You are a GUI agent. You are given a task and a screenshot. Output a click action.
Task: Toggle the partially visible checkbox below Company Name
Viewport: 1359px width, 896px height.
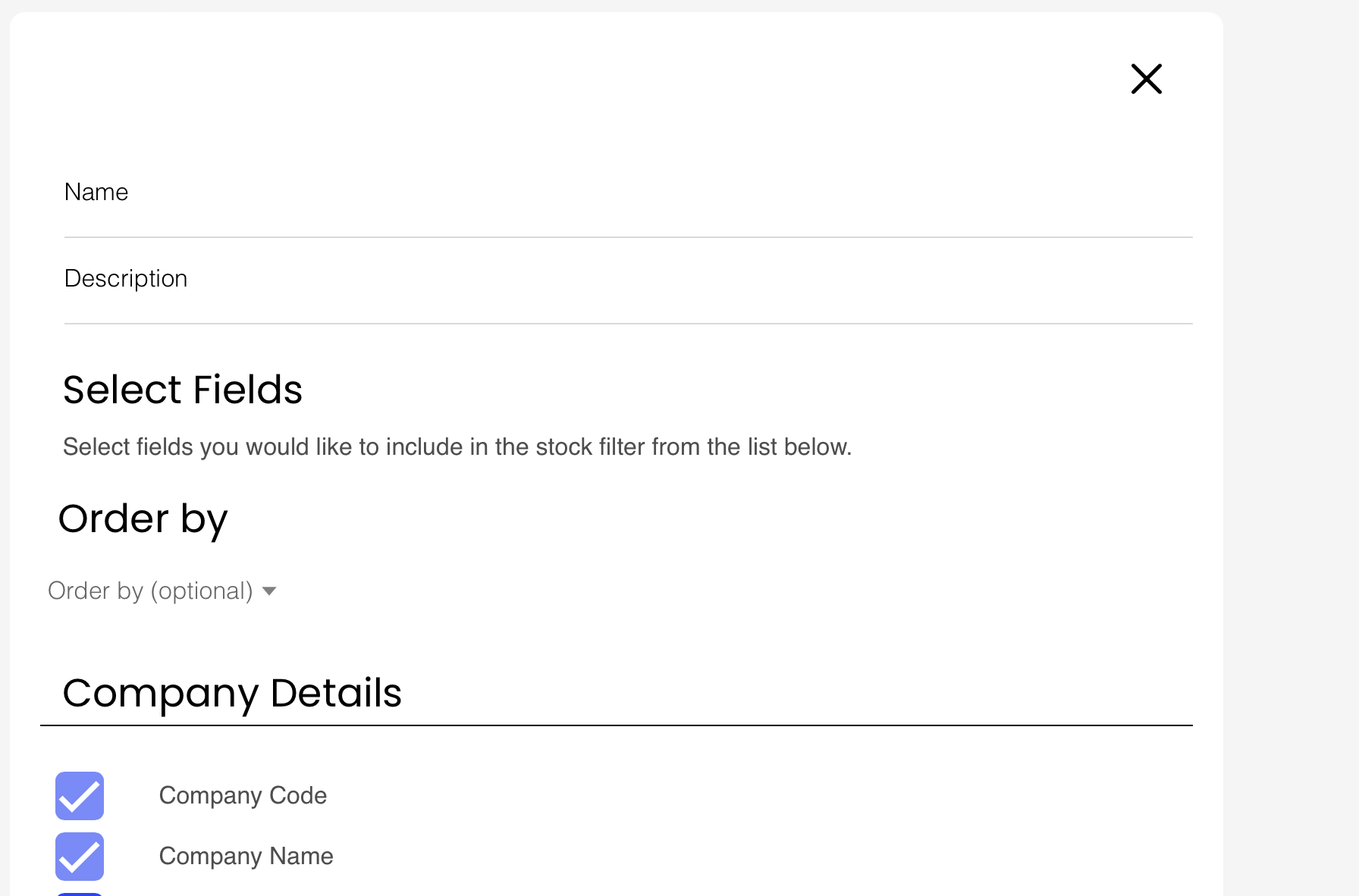80,894
